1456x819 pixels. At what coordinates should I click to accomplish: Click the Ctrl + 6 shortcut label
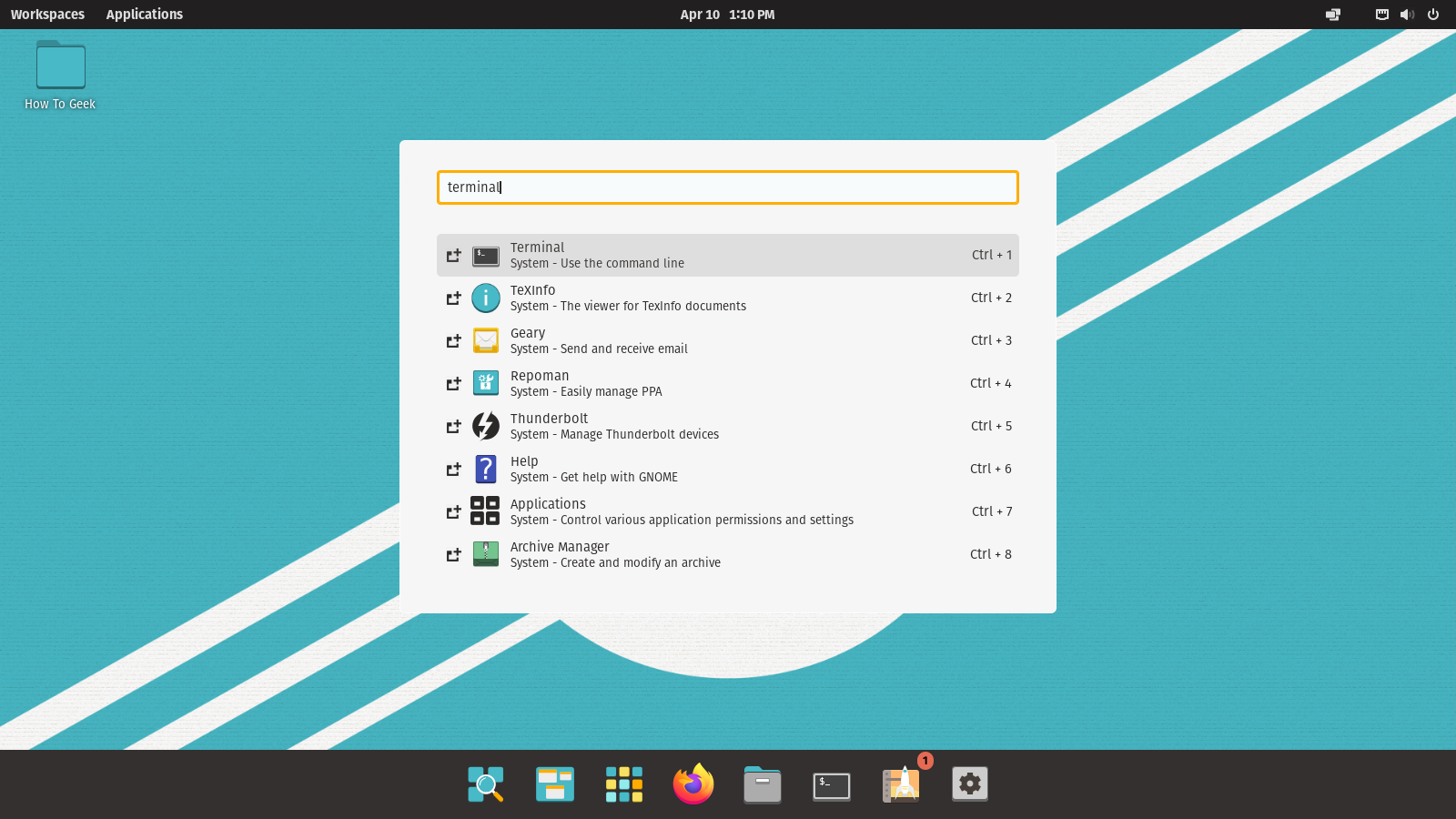(x=991, y=469)
